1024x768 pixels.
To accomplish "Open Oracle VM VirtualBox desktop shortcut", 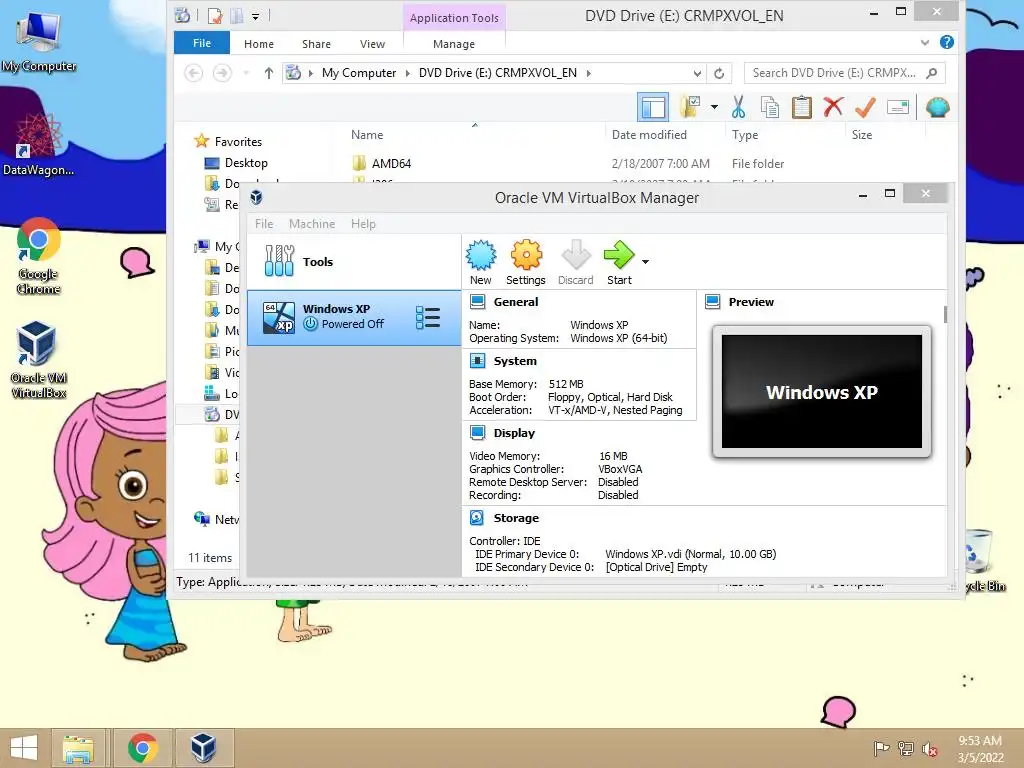I will click(38, 360).
